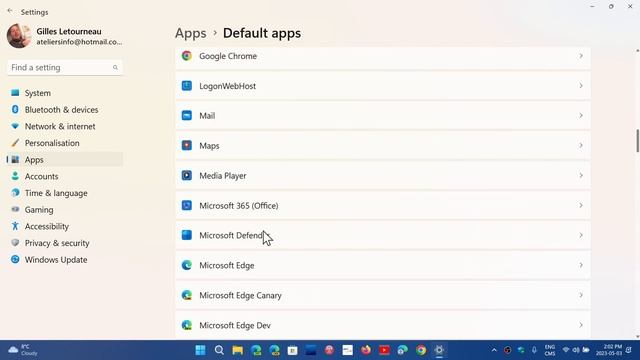Click the Maps app icon

(x=187, y=145)
